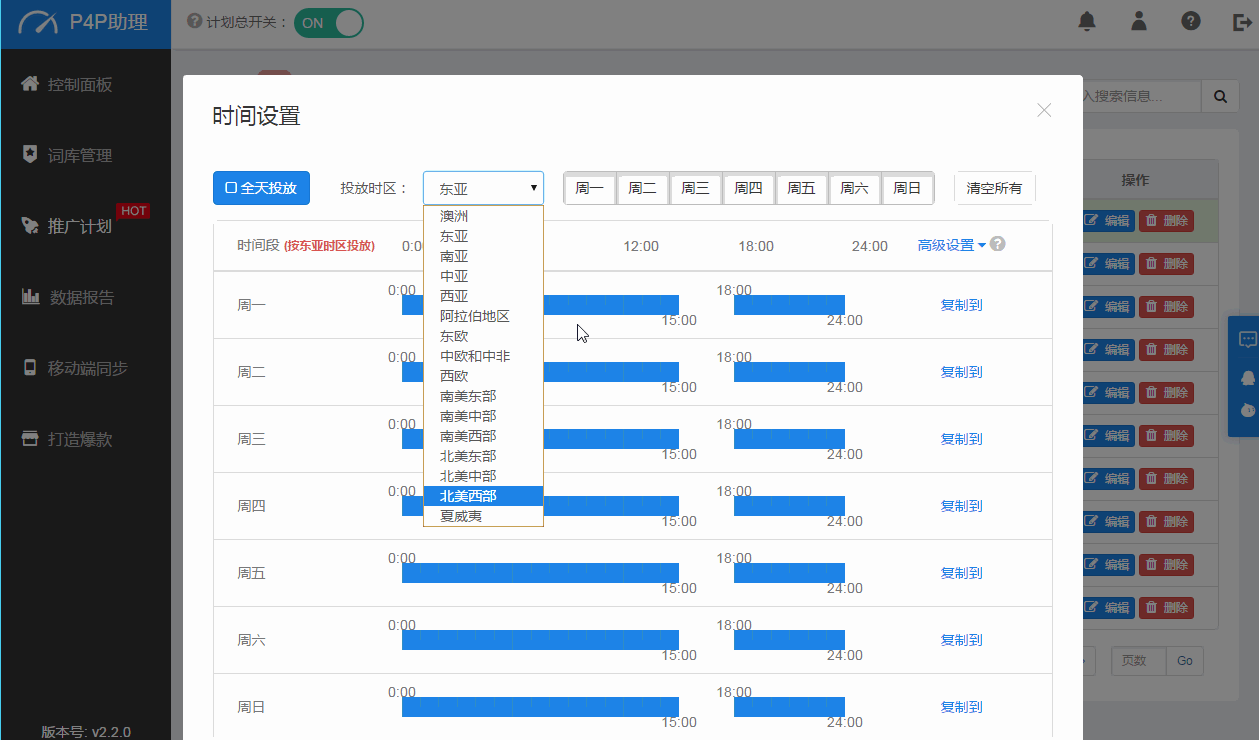1259x740 pixels.
Task: Click 复制到 link for 周一
Action: point(961,305)
